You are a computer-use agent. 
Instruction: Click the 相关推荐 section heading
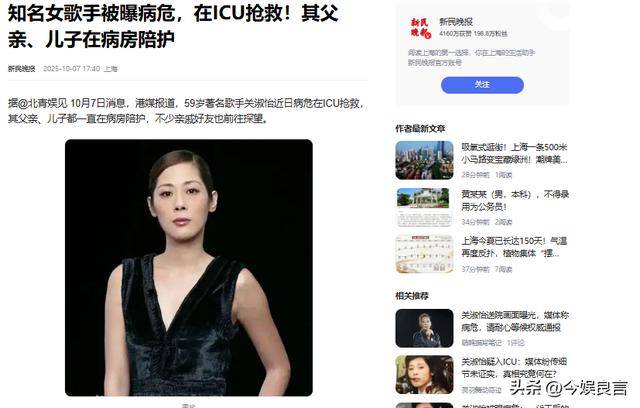(412, 296)
